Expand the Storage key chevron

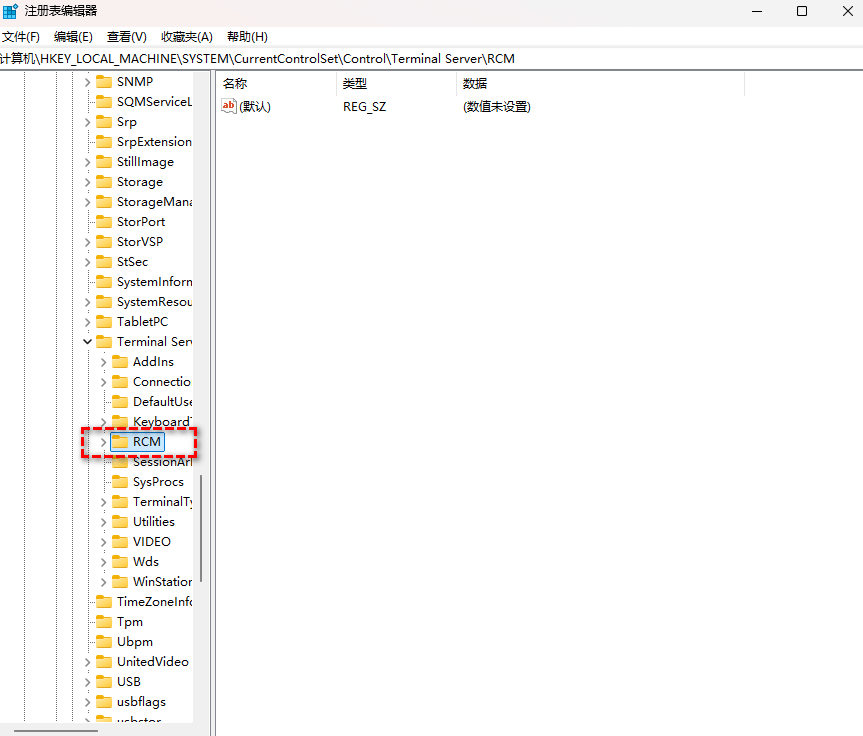(x=88, y=182)
